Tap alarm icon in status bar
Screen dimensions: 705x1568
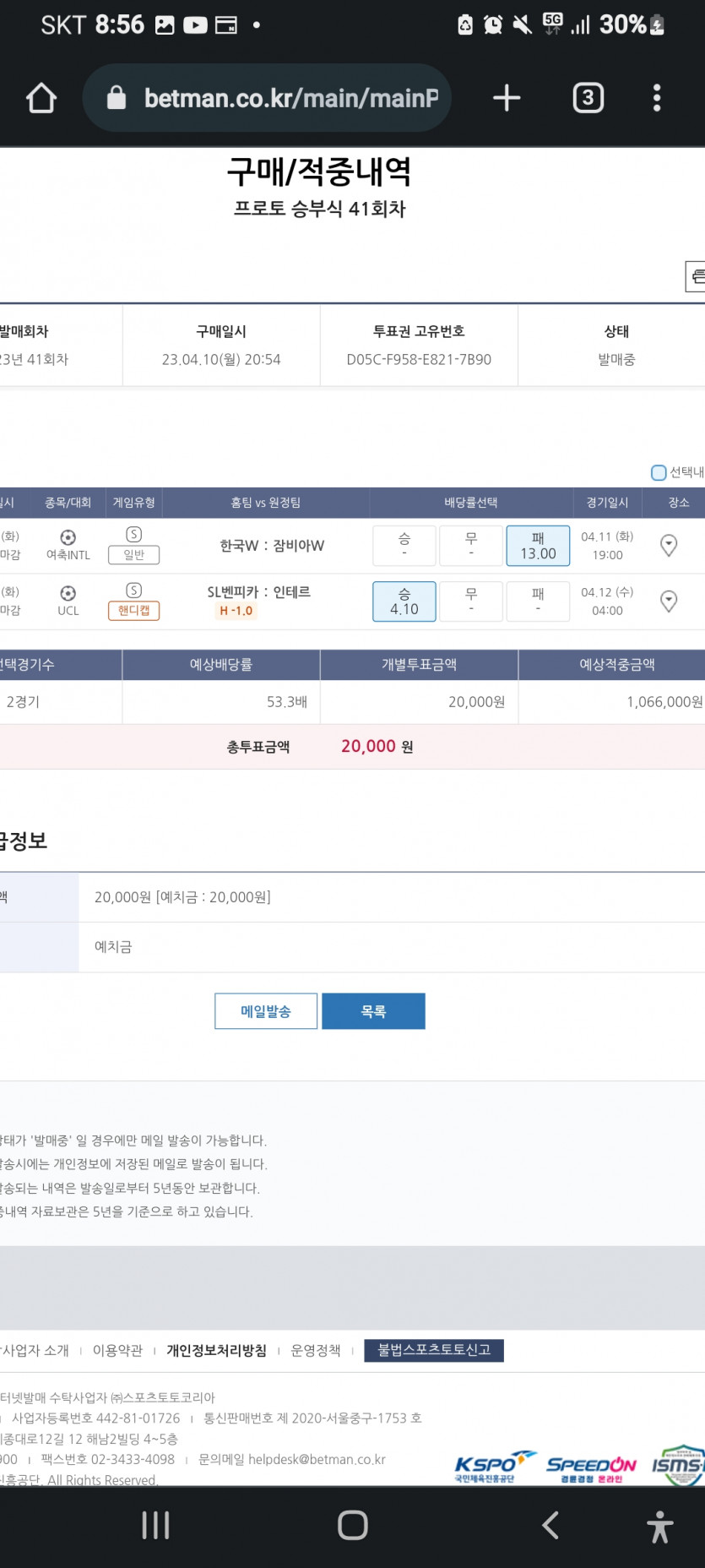point(493,24)
